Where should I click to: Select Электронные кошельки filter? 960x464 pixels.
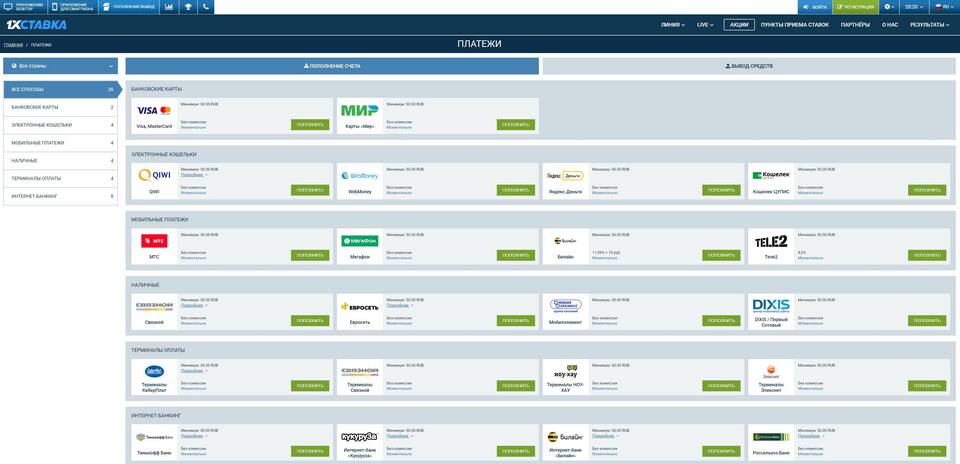[60, 125]
